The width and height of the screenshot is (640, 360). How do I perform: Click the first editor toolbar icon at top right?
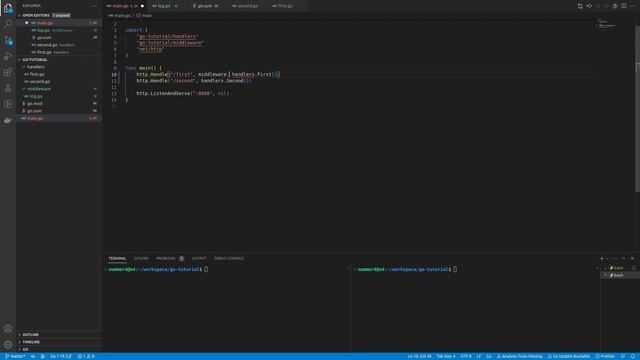coord(580,6)
